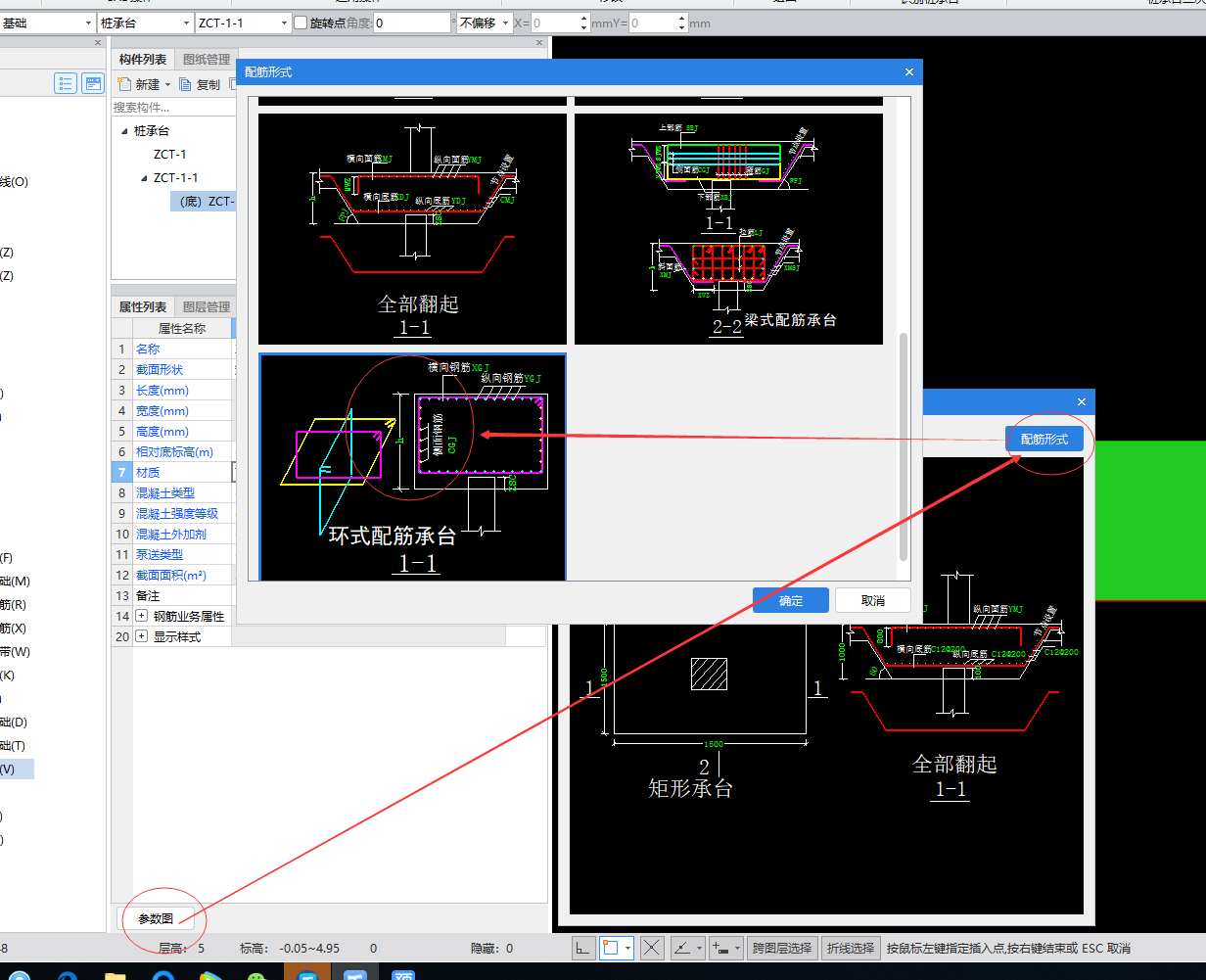Open the angle line icon dropdown arrow
The width and height of the screenshot is (1206, 980).
pos(699,948)
